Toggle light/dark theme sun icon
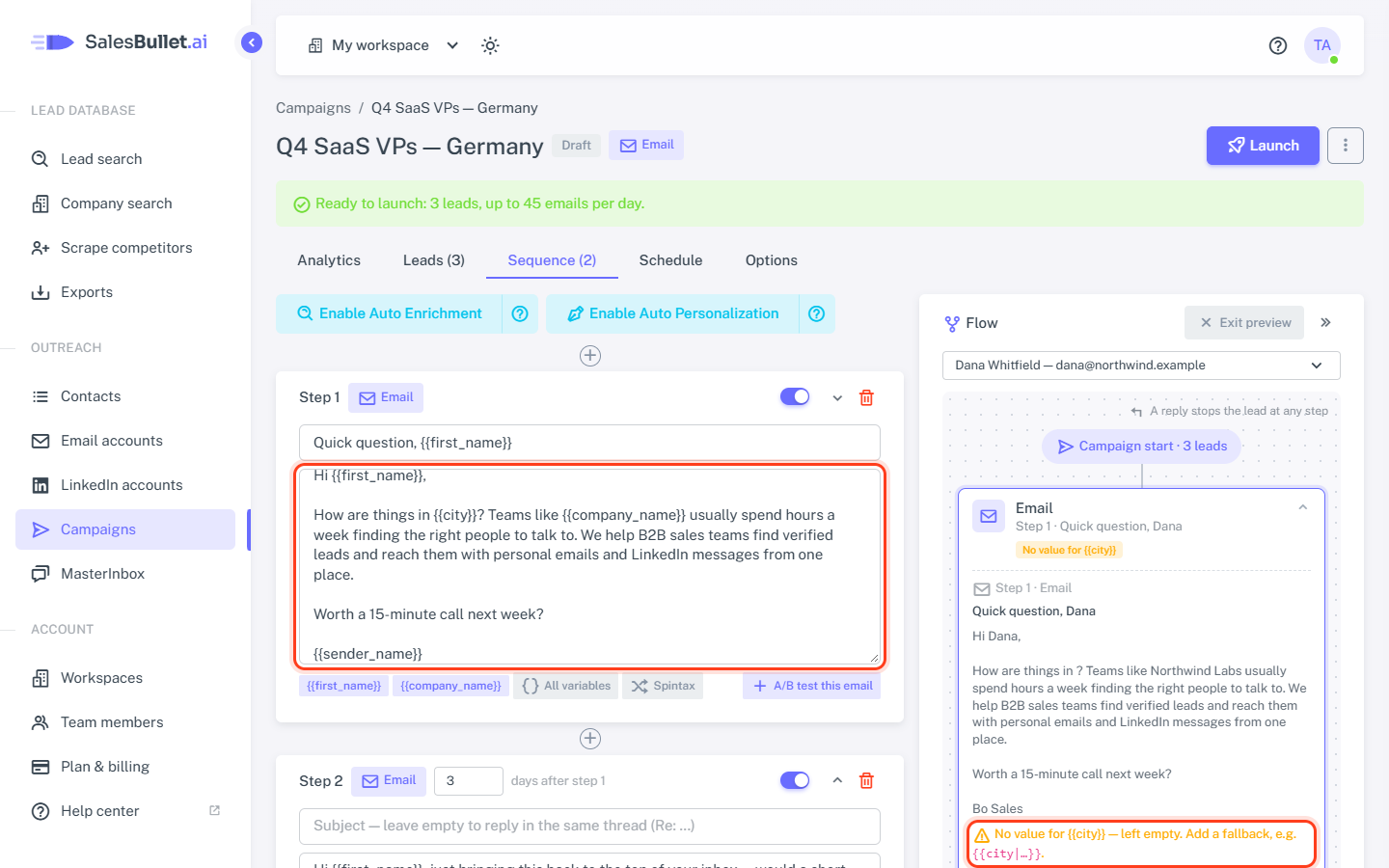 tap(490, 45)
